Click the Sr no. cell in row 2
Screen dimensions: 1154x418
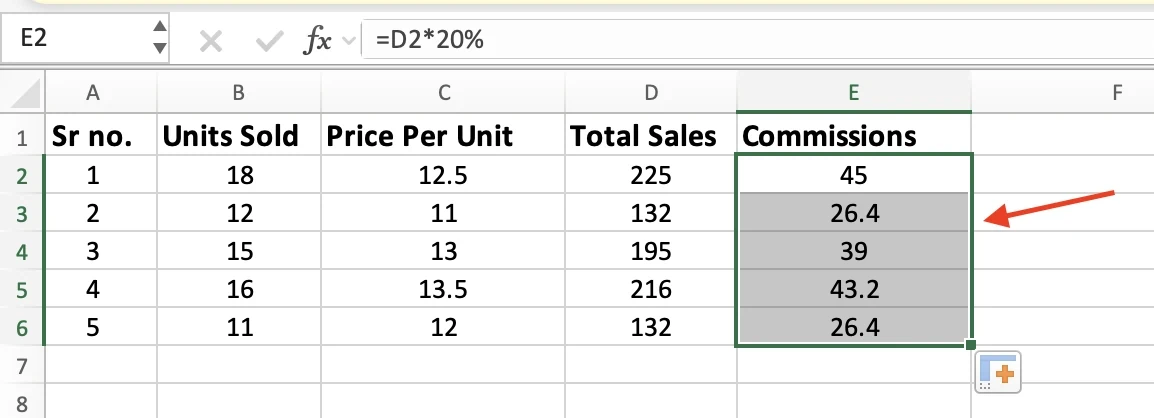point(101,175)
